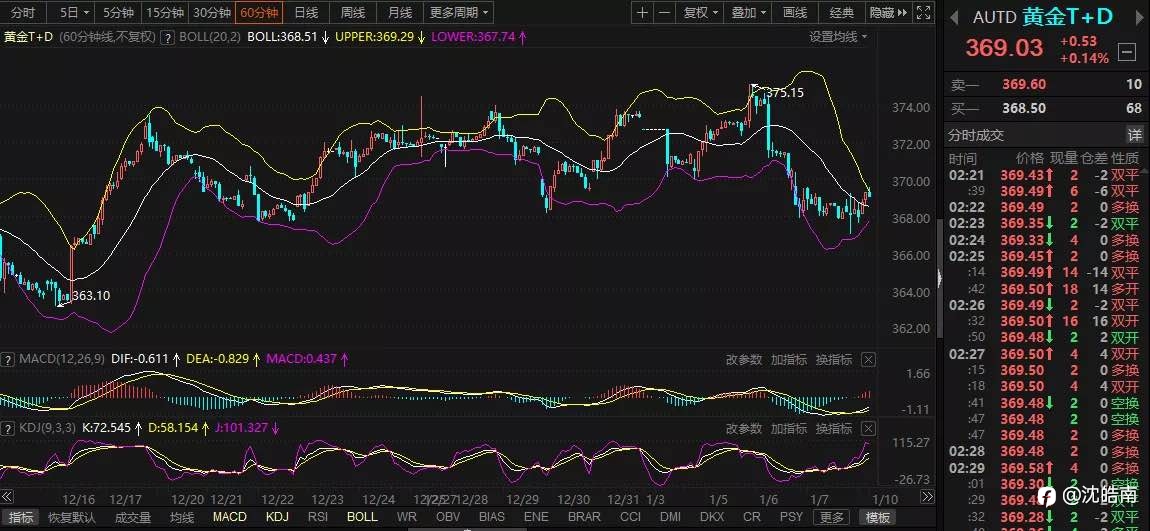The height and width of the screenshot is (531, 1150).
Task: Enter fullscreen chart mode icon
Action: 923,12
